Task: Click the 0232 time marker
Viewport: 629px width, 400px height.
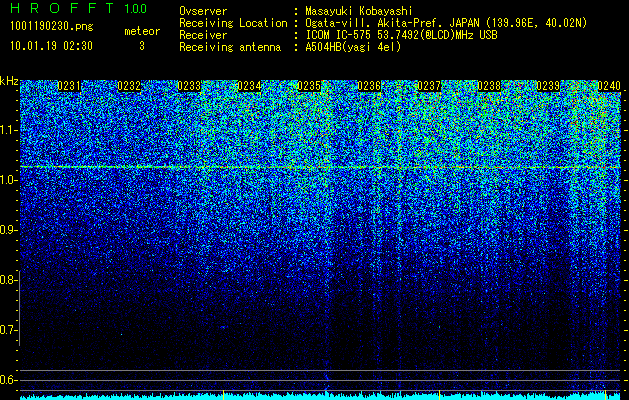Action: tap(129, 86)
